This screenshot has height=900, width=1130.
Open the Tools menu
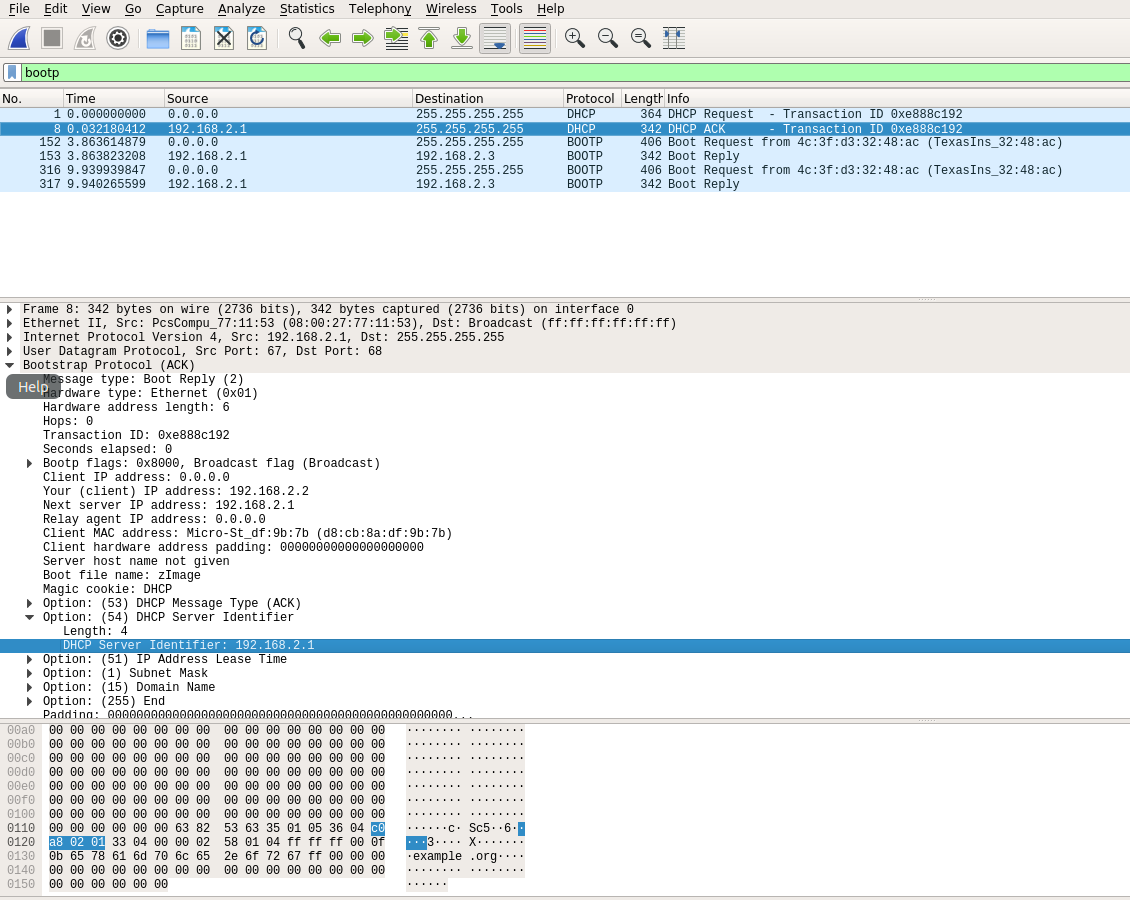(507, 9)
